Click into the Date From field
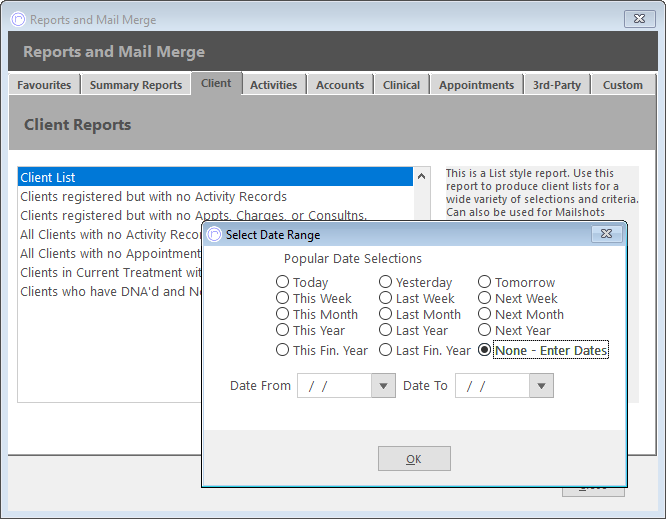Viewport: 666px width, 519px height. [334, 386]
